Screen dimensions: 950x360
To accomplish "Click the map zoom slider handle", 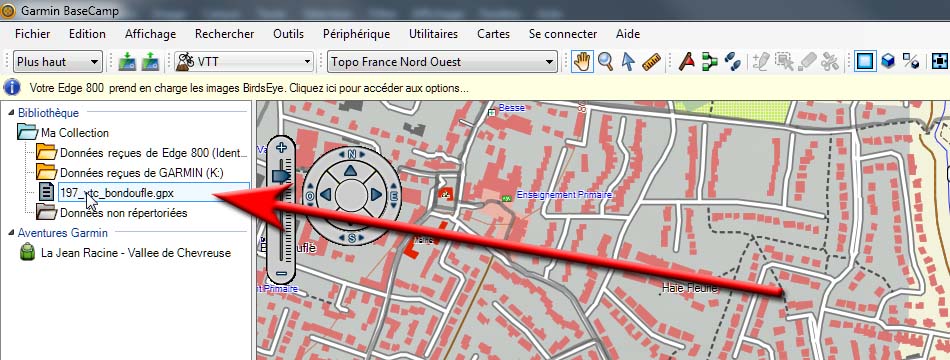I will pyautogui.click(x=282, y=176).
